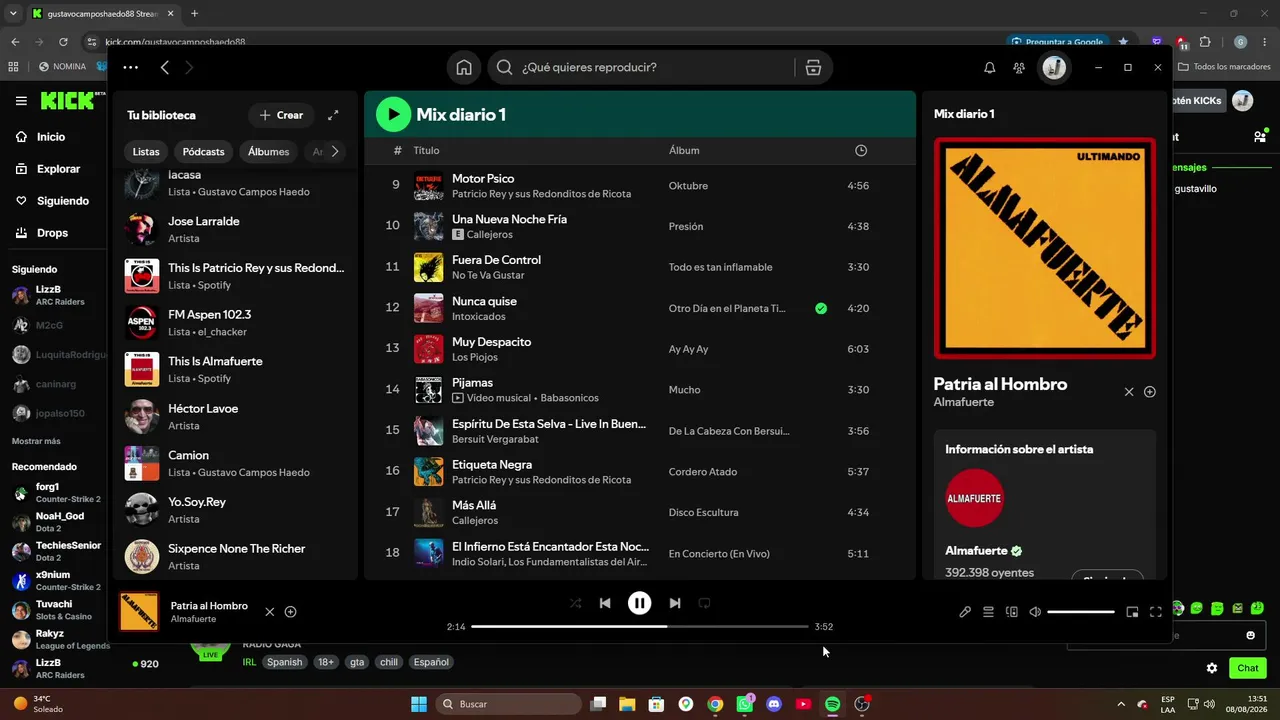
Task: Open Windows Start menu
Action: [x=419, y=704]
